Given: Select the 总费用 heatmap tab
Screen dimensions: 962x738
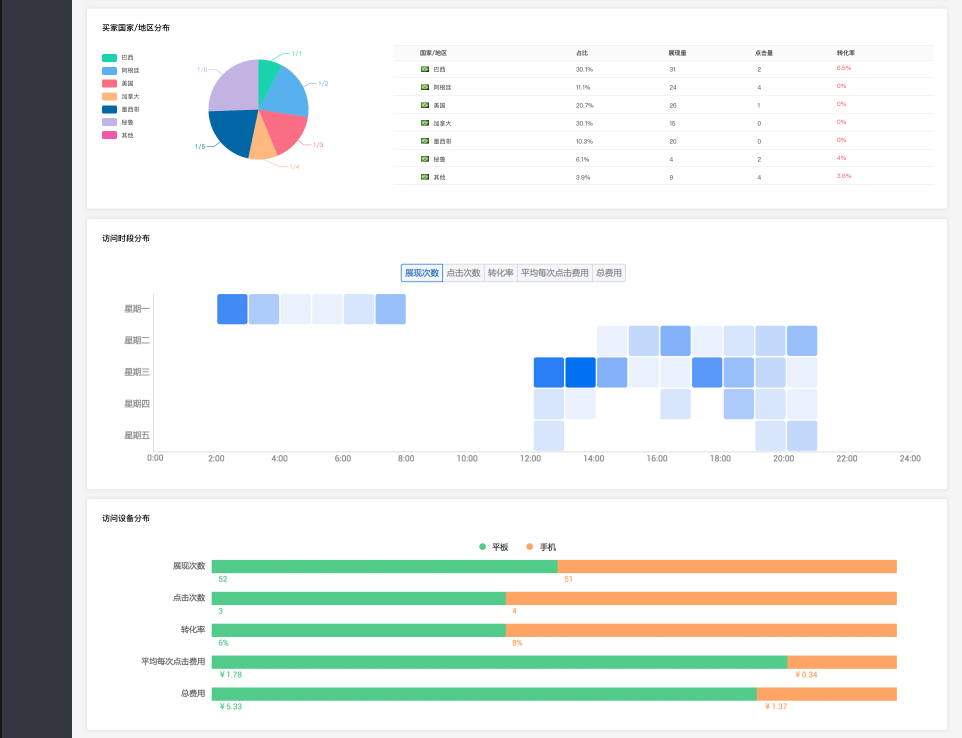Looking at the screenshot, I should click(x=609, y=273).
